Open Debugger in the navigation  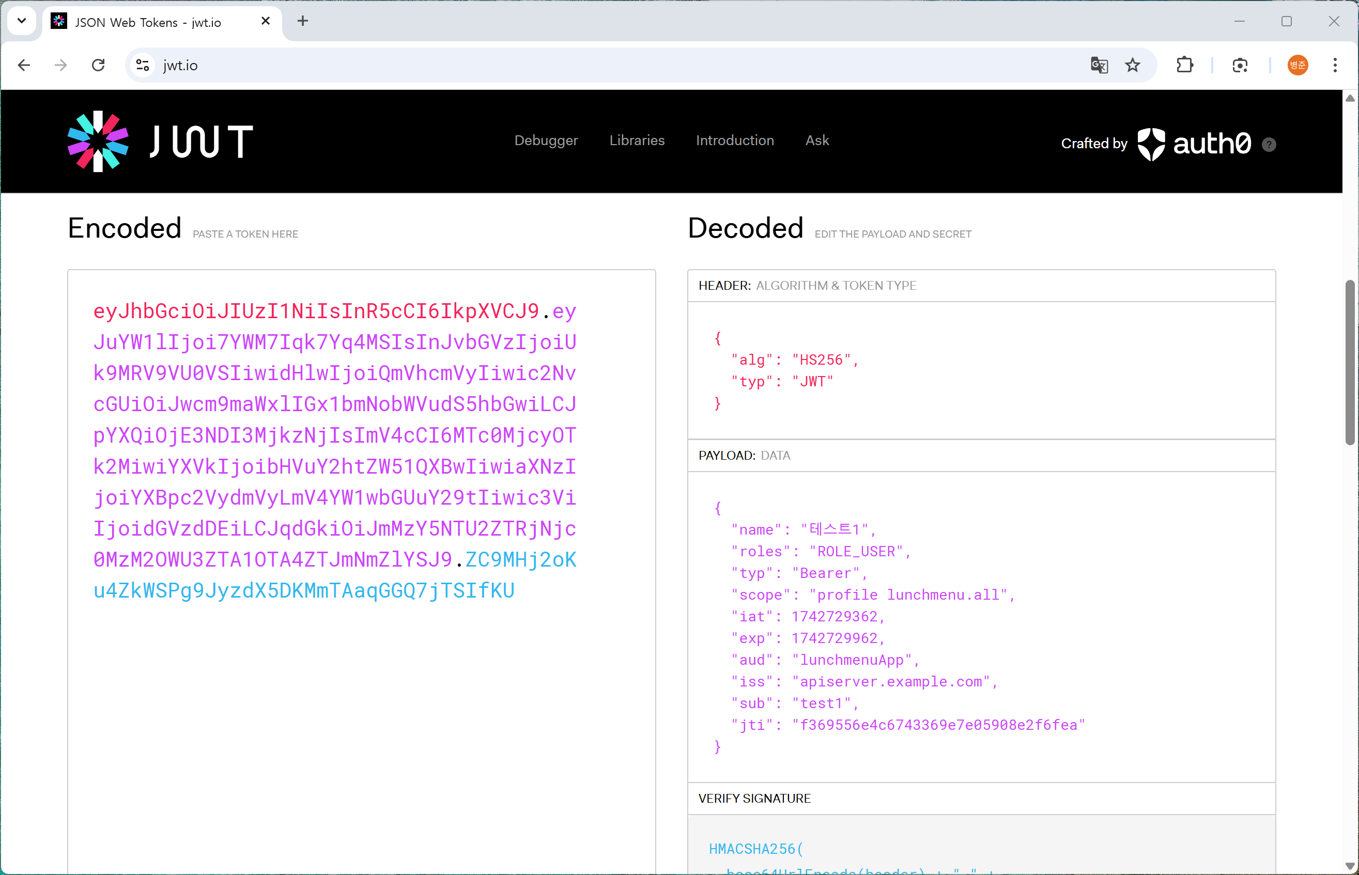(546, 141)
